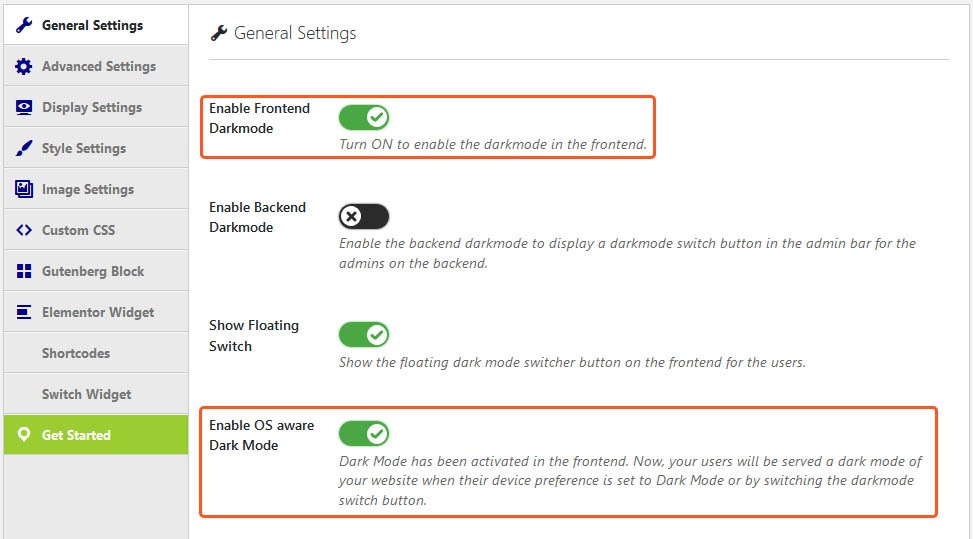Click the location pin icon on Get Started
The image size is (973, 539).
click(x=24, y=434)
